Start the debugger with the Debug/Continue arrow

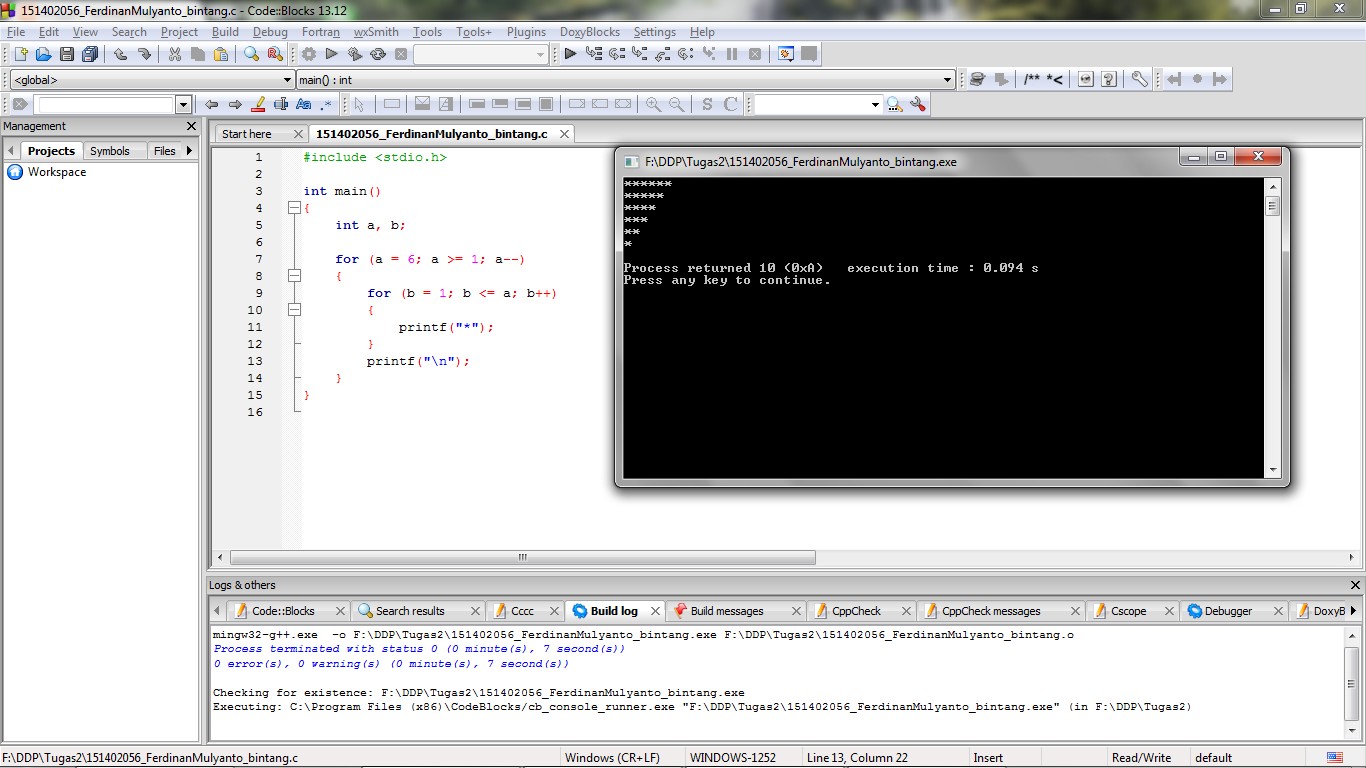[570, 54]
